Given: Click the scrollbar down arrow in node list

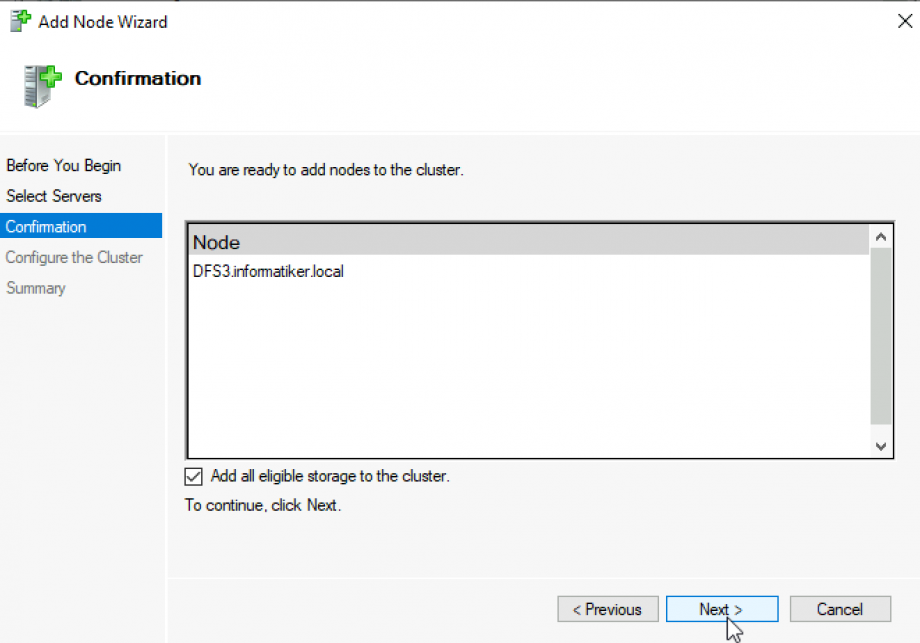Looking at the screenshot, I should (881, 446).
